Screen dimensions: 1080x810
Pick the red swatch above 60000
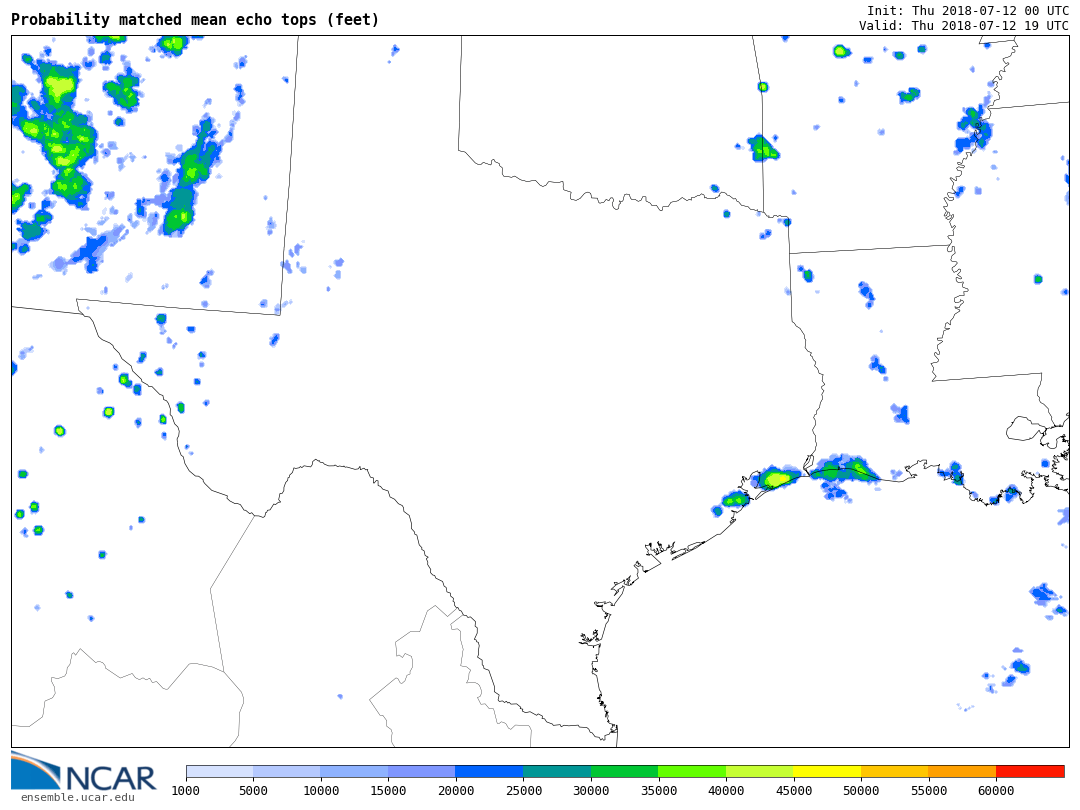tap(1030, 771)
